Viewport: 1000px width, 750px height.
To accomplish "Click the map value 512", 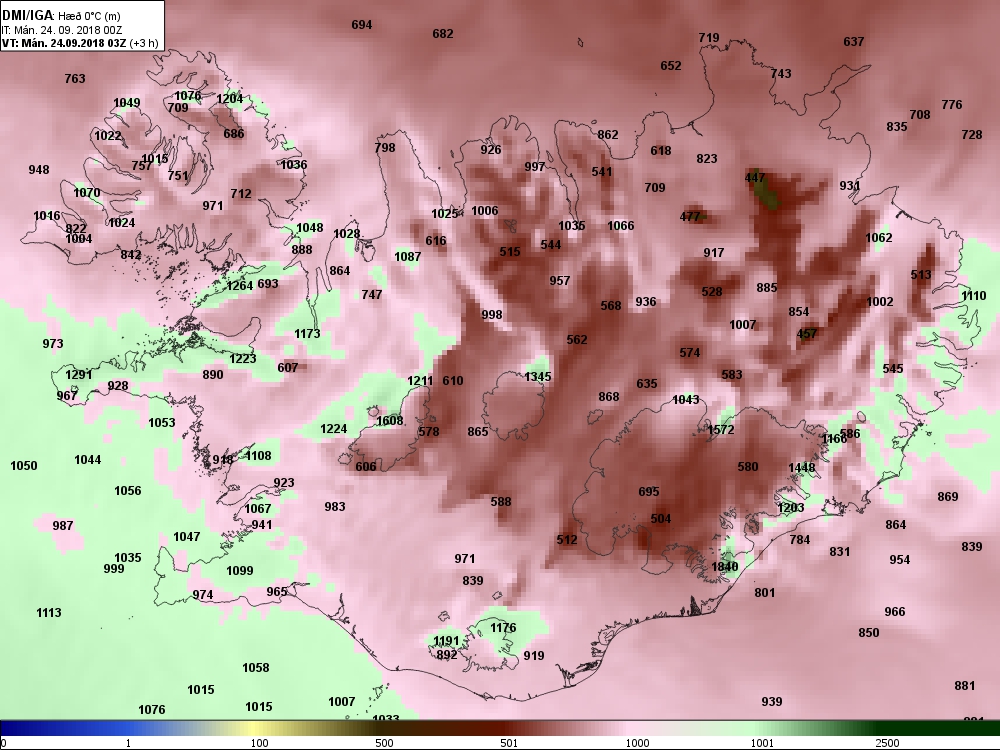I will (x=567, y=540).
